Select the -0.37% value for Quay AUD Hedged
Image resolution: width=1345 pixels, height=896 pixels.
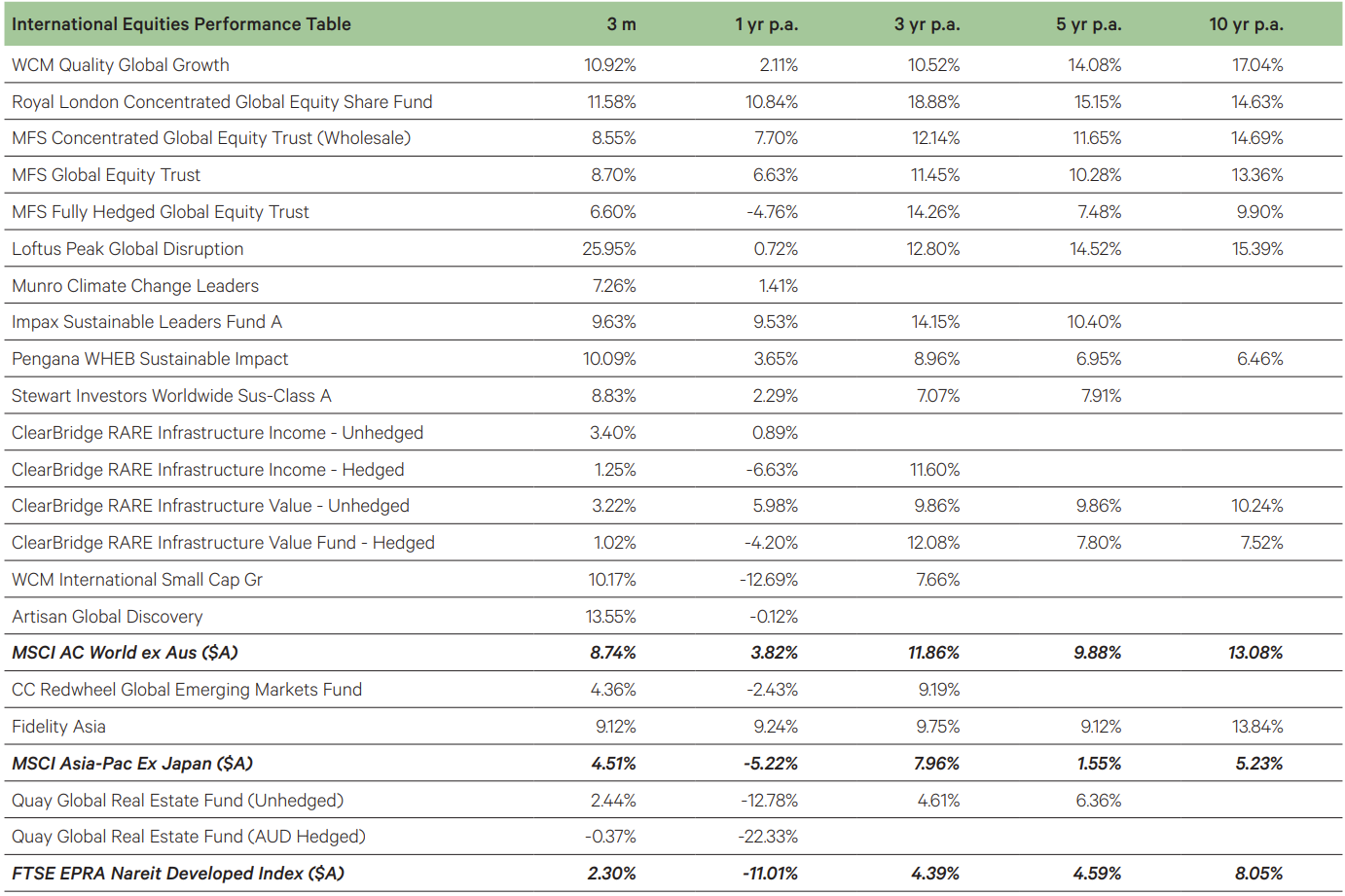pos(610,837)
